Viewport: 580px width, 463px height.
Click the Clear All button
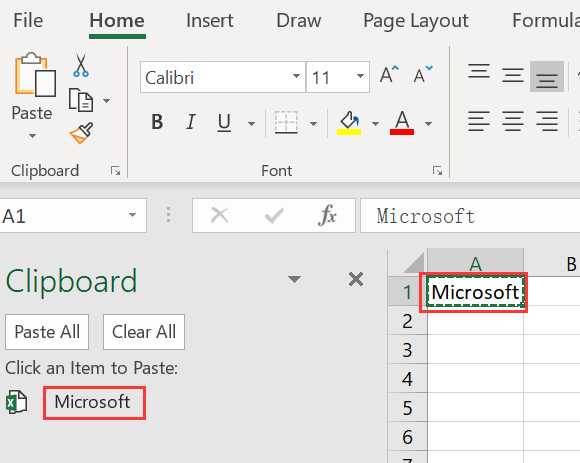pyautogui.click(x=144, y=332)
